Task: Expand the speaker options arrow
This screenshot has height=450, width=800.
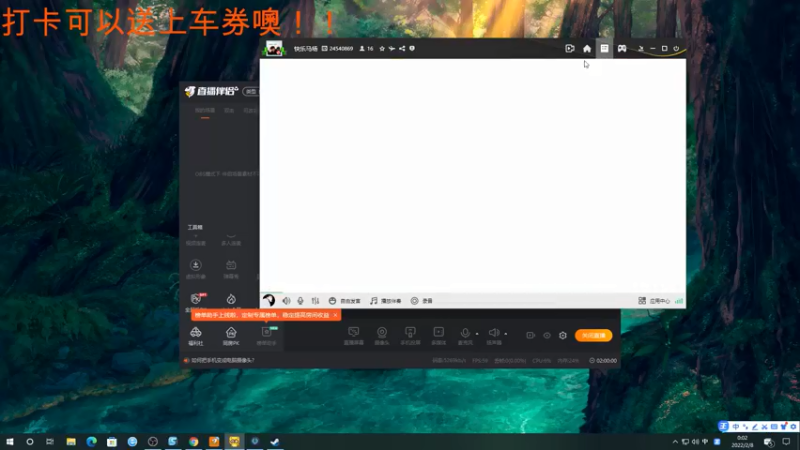Action: click(506, 334)
